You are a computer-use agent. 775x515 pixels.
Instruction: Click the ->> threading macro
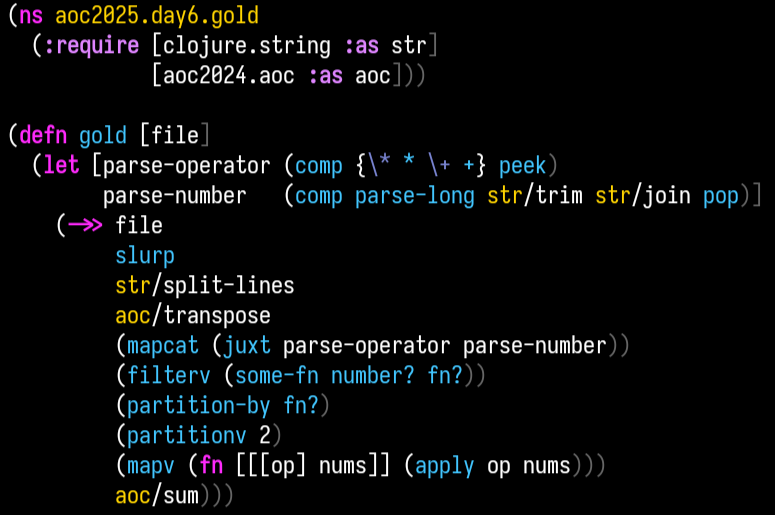[x=85, y=225]
